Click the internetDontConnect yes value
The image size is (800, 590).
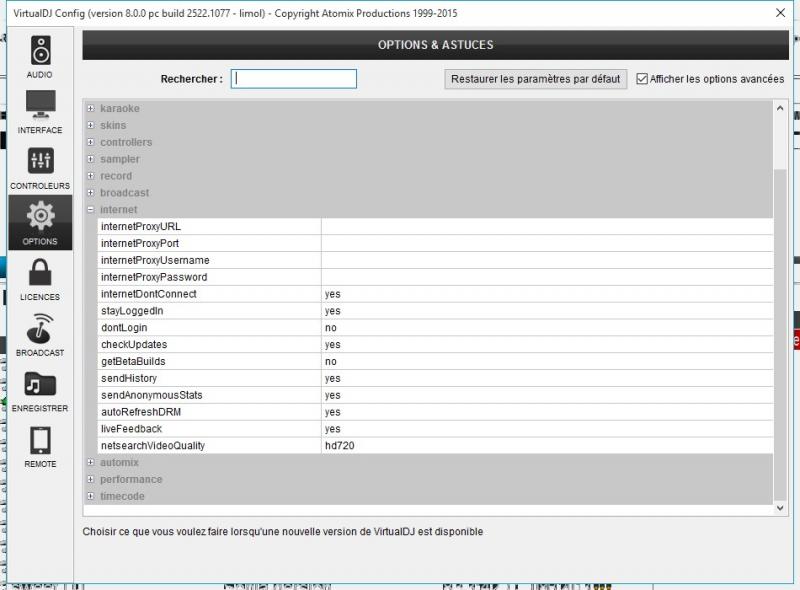coord(547,294)
